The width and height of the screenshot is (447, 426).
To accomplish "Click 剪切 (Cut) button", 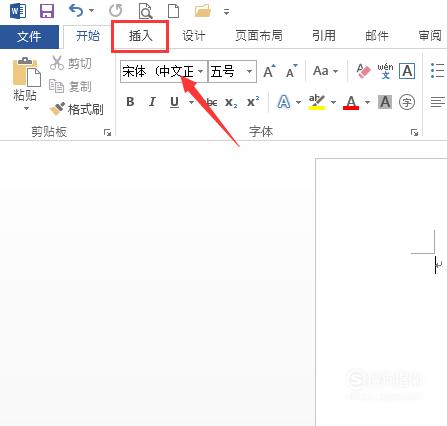I will click(71, 63).
